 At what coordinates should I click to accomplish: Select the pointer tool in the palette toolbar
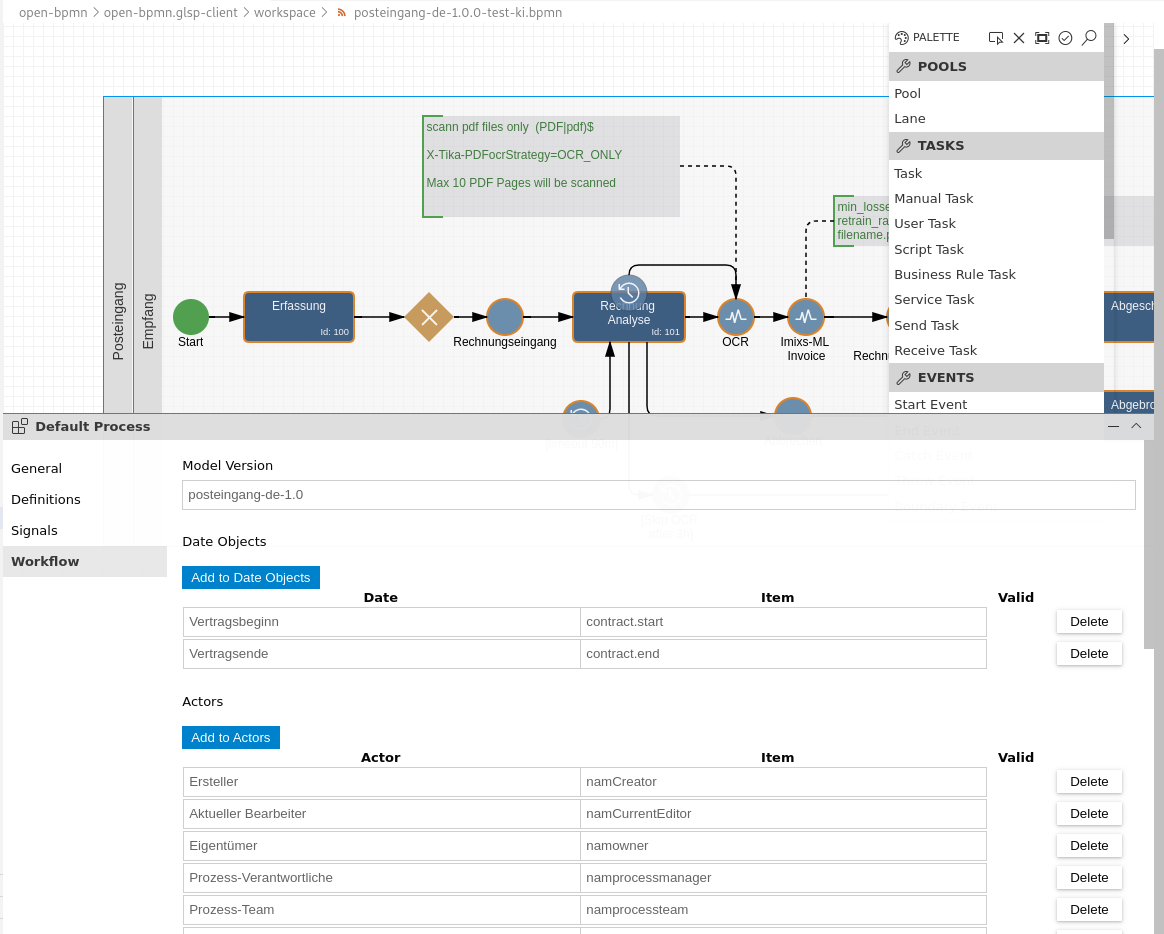[996, 37]
